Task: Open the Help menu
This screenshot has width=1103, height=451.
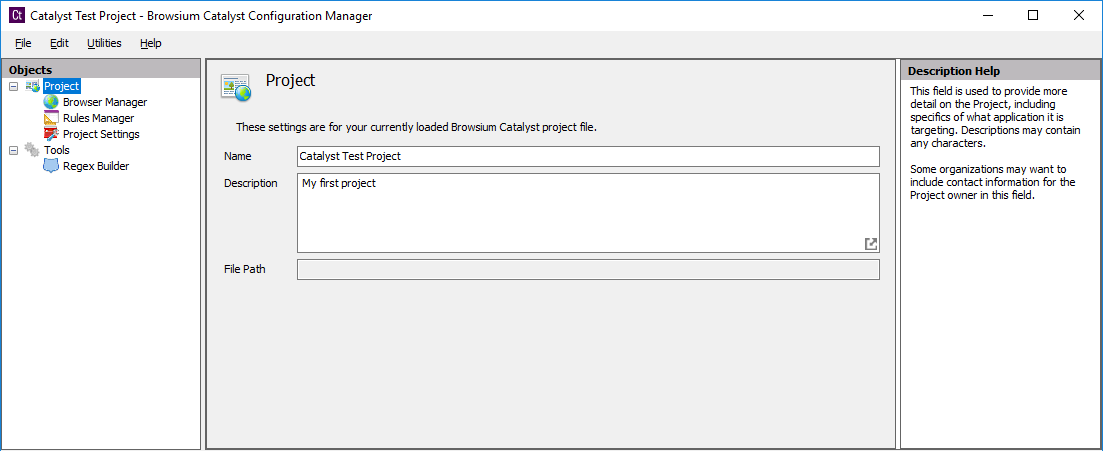Action: tap(150, 43)
